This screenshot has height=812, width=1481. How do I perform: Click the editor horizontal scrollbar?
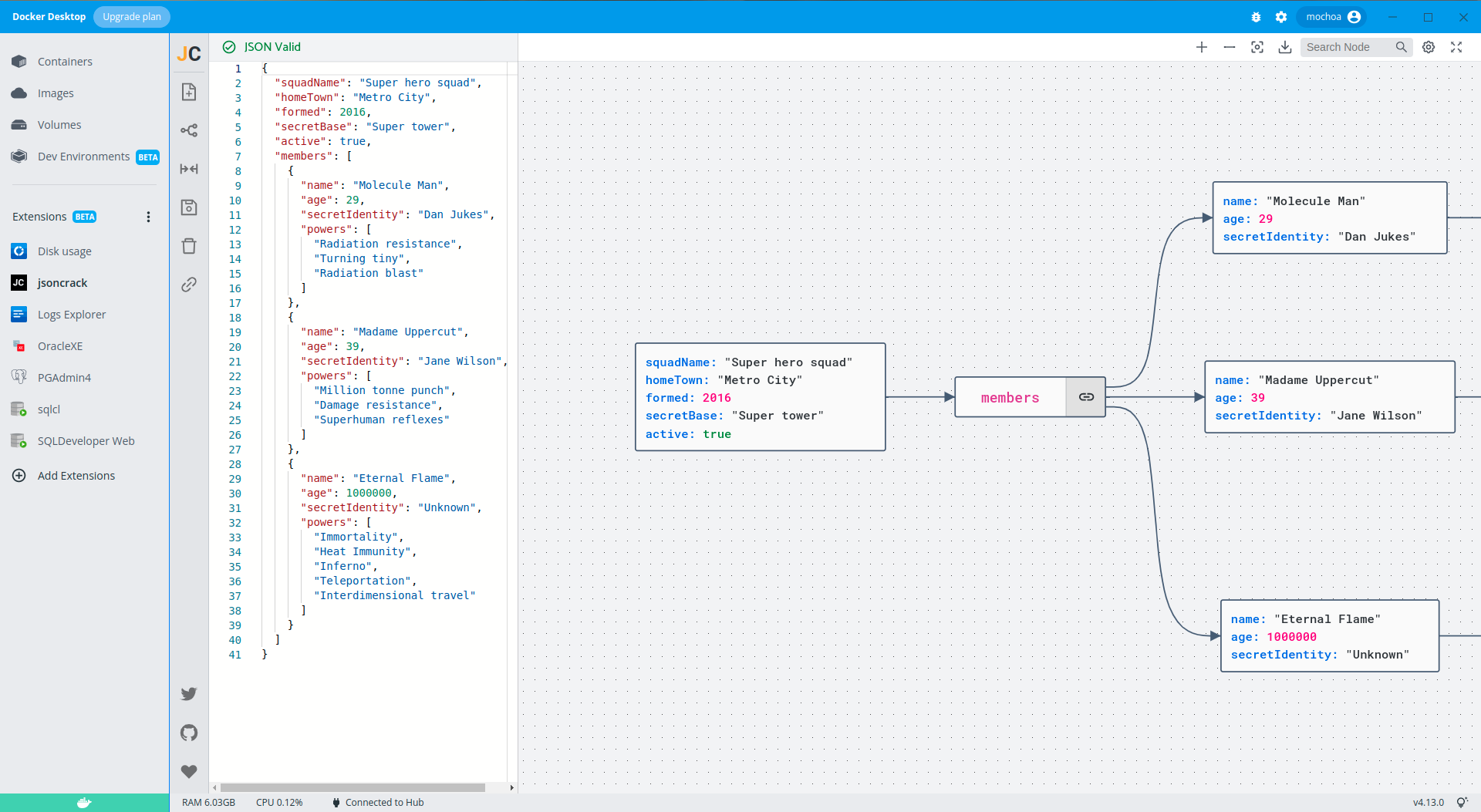pos(353,788)
